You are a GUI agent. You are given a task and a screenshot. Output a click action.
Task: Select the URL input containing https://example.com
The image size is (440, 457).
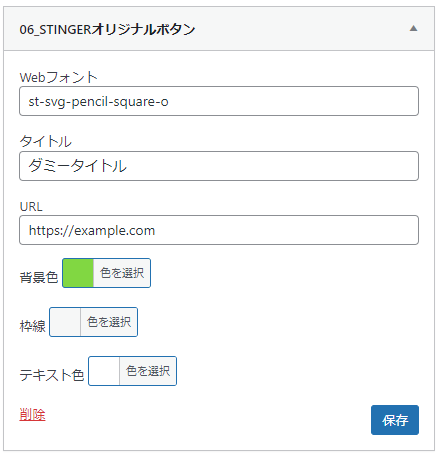click(x=219, y=230)
